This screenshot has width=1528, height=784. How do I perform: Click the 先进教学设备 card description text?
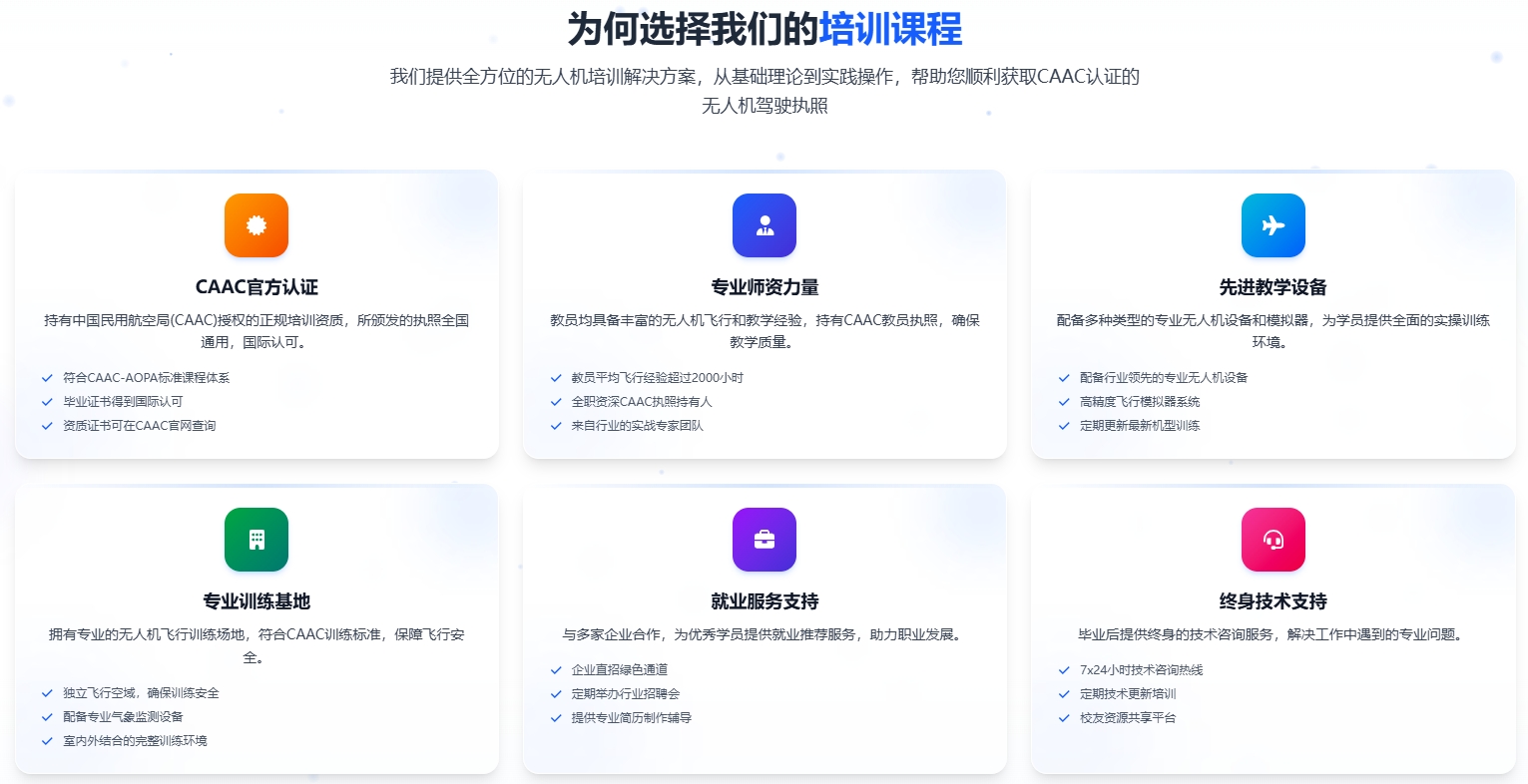click(1273, 330)
